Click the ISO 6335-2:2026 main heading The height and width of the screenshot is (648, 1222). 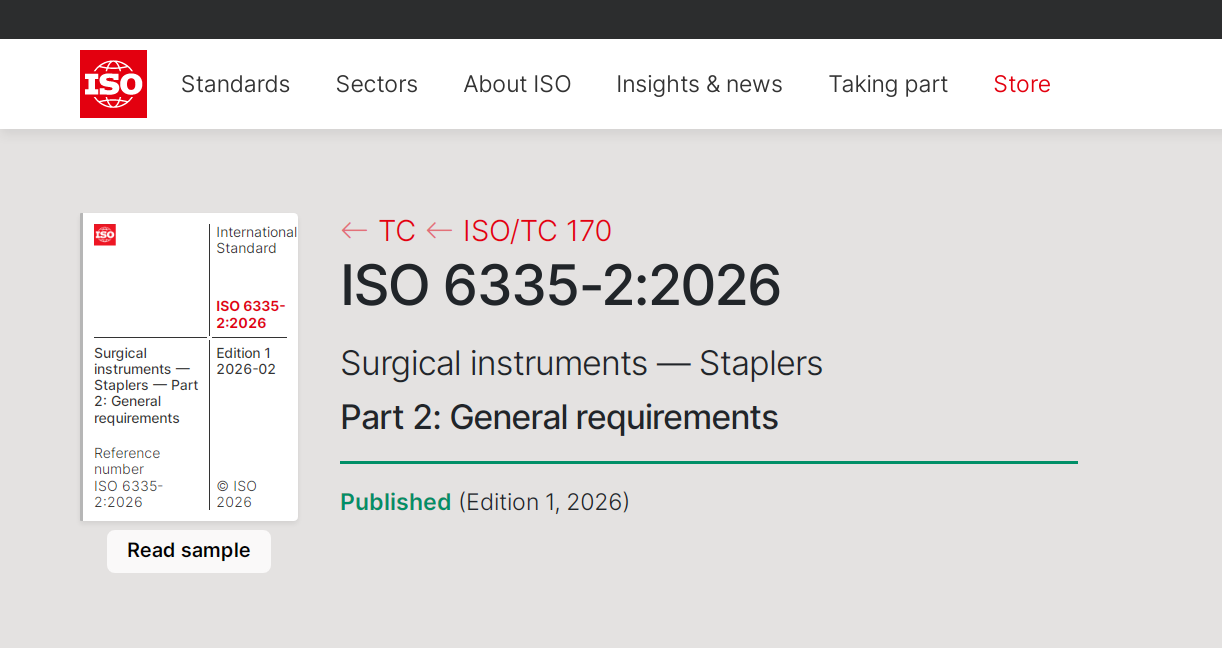tap(560, 286)
